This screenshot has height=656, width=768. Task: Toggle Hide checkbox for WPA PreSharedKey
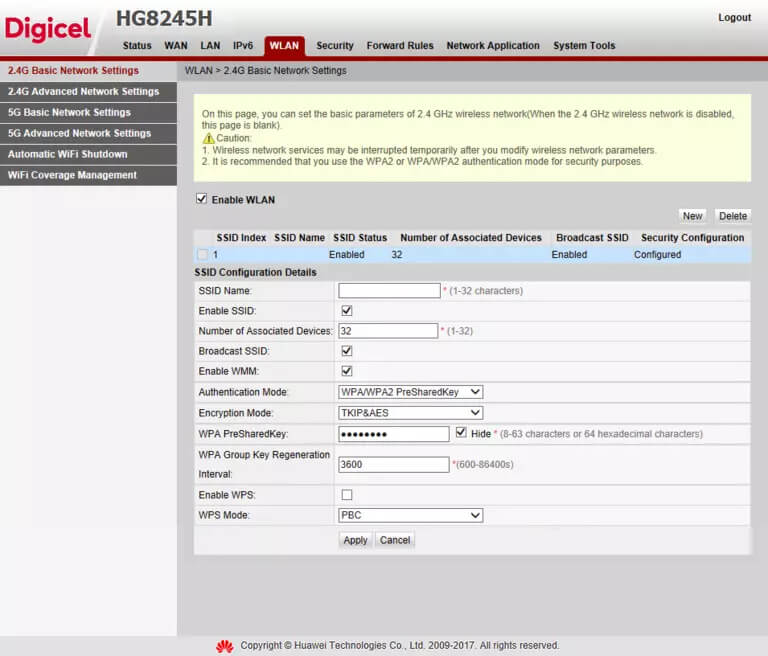point(461,433)
